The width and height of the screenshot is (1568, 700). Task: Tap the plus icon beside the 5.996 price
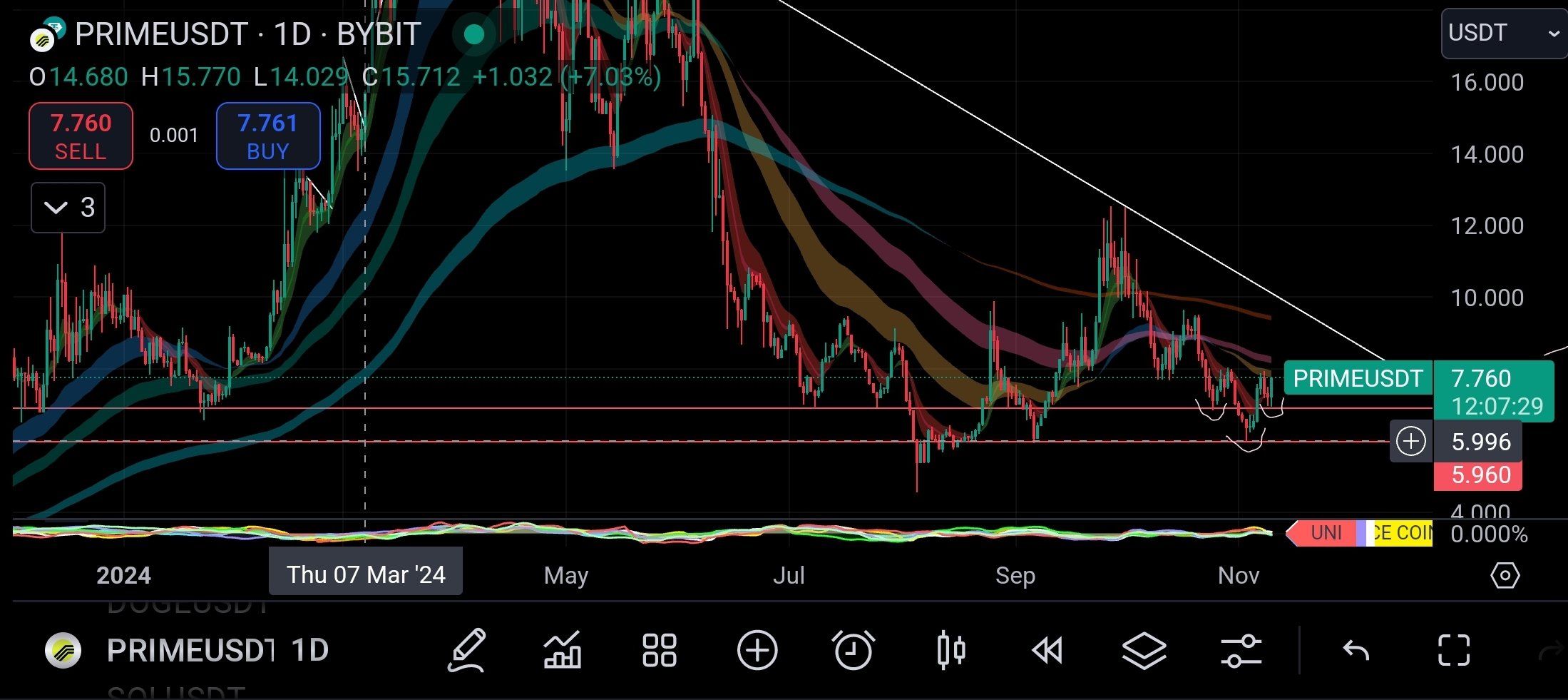(x=1411, y=442)
